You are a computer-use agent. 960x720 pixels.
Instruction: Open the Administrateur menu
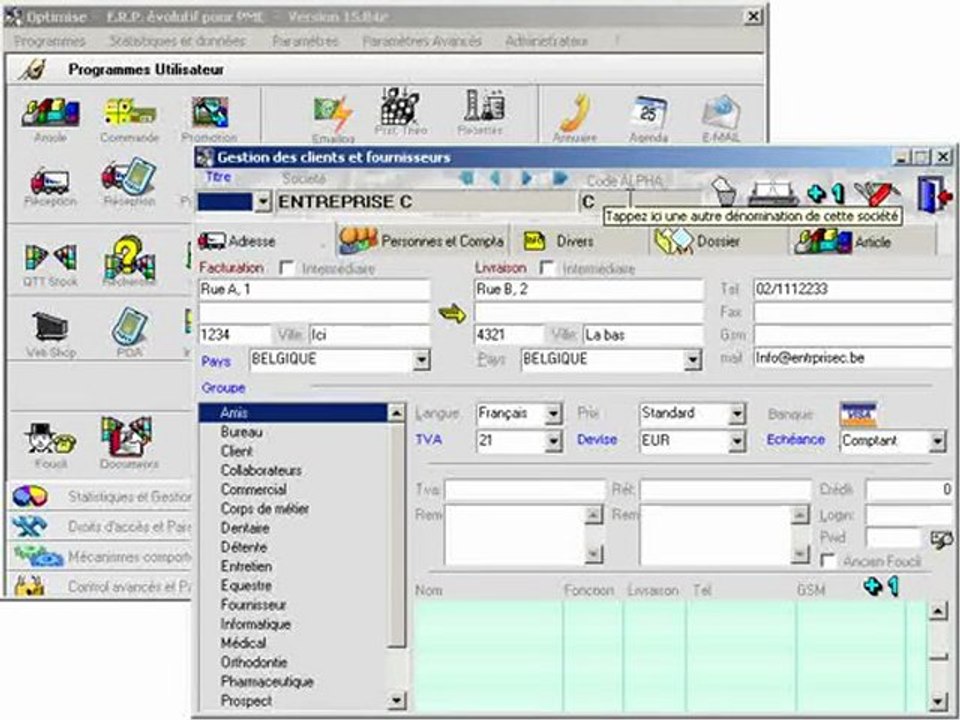547,41
